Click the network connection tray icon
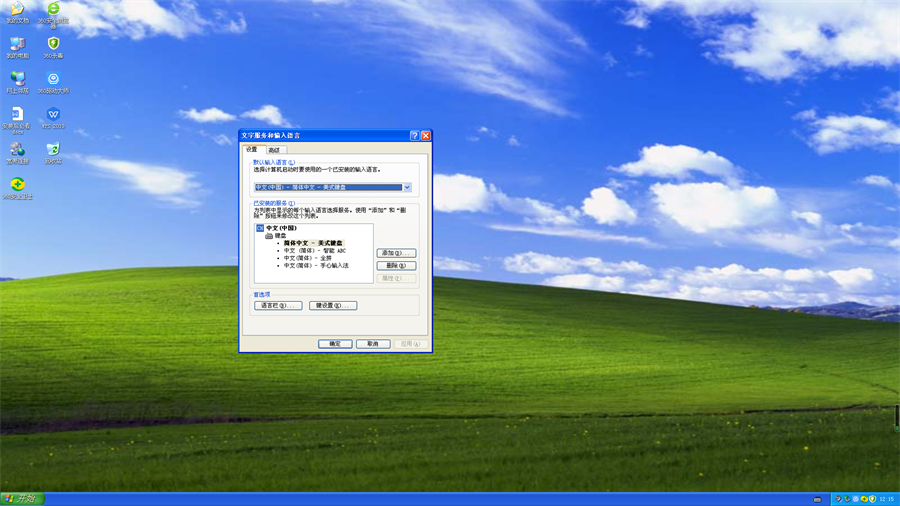The width and height of the screenshot is (900, 506). coord(847,499)
